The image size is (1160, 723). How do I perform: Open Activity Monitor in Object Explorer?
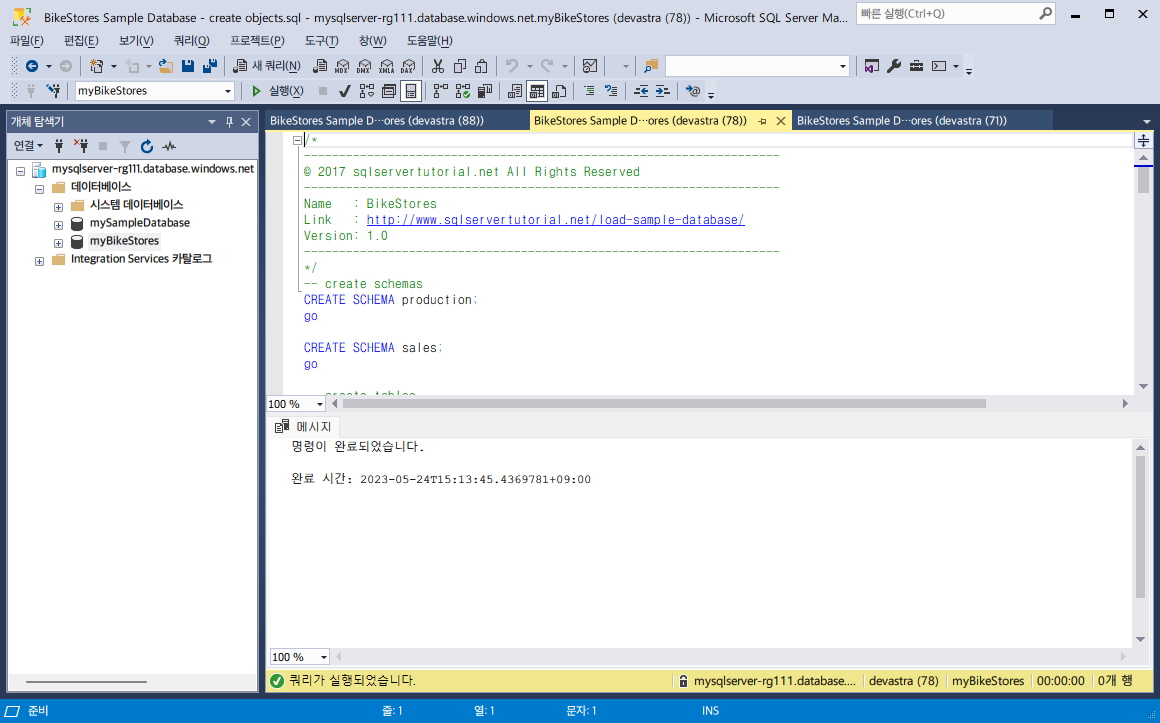[169, 147]
